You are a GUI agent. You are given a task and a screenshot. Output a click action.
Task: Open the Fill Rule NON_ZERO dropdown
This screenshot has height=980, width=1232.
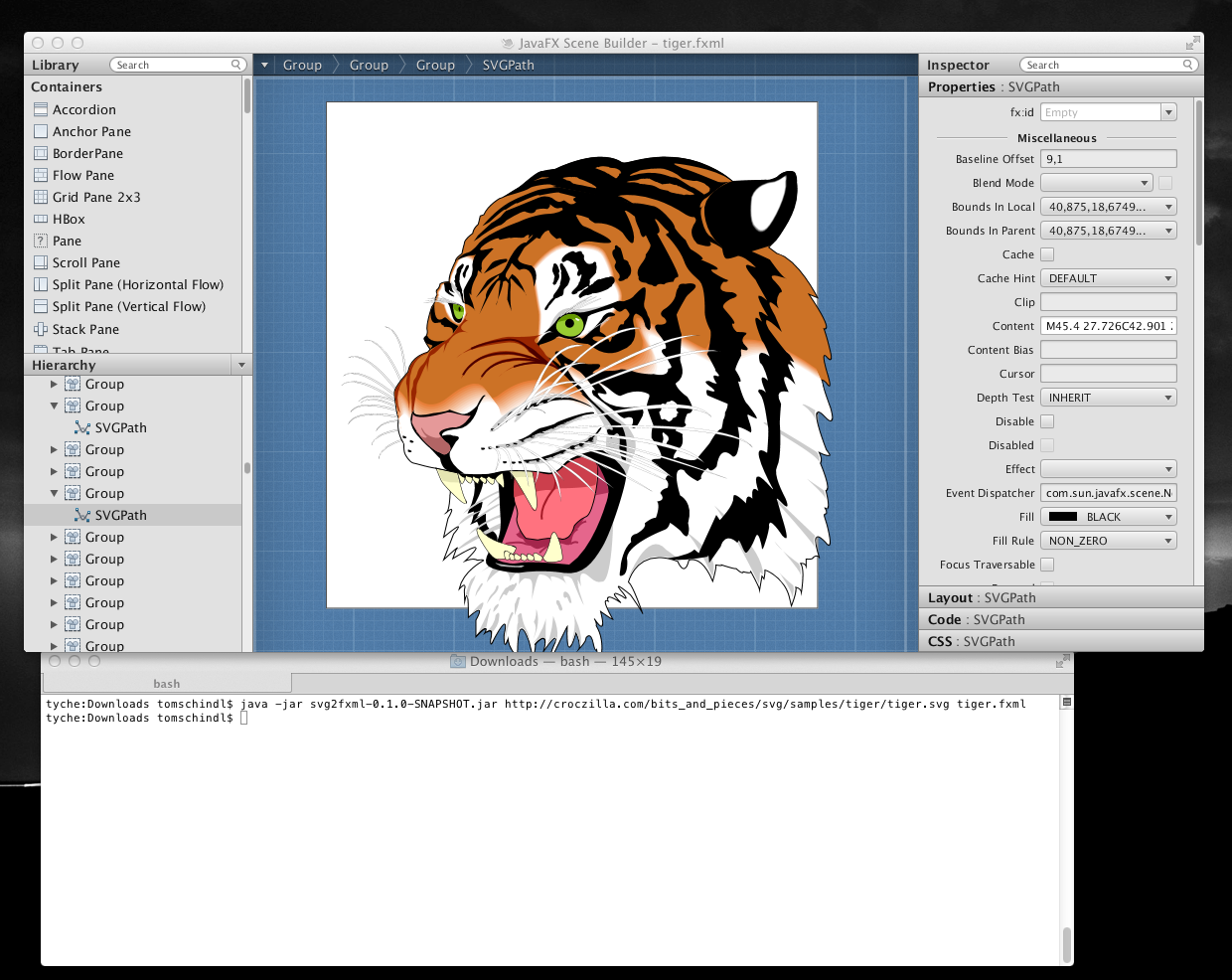click(x=1108, y=541)
